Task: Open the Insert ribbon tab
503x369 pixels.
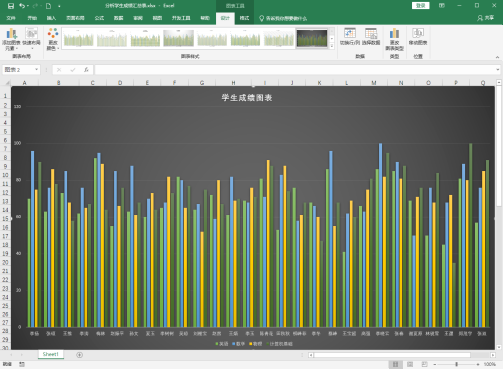Action: (x=51, y=18)
